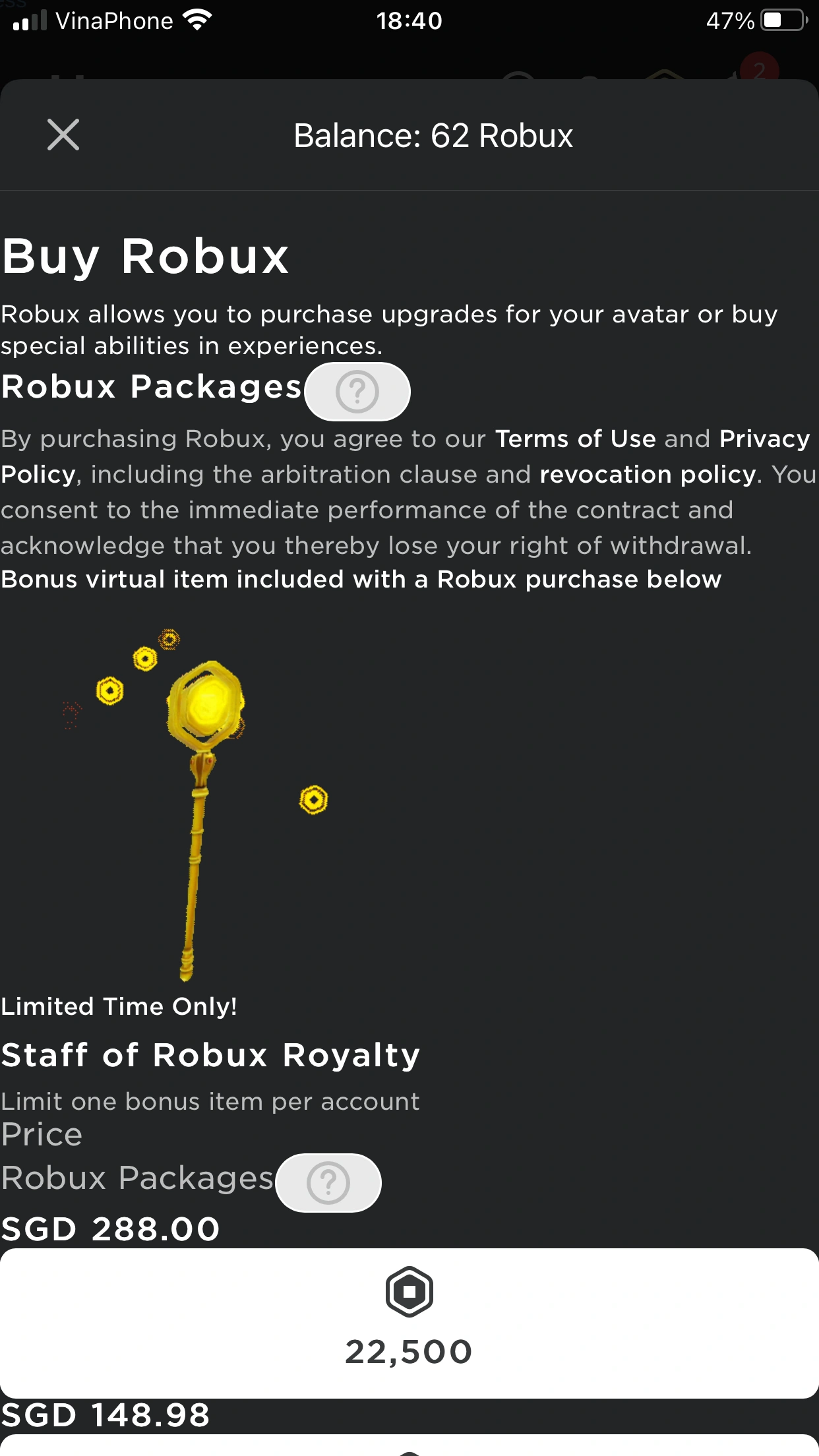819x1456 pixels.
Task: Tap the 18:40 clock in status bar
Action: [409, 21]
